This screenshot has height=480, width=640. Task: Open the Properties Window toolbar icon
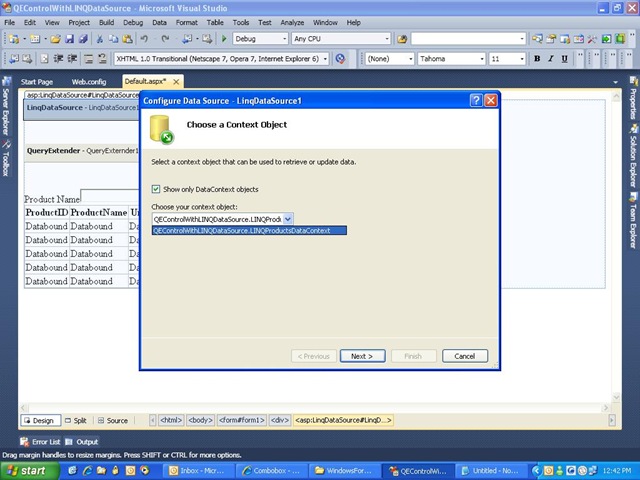(x=551, y=39)
